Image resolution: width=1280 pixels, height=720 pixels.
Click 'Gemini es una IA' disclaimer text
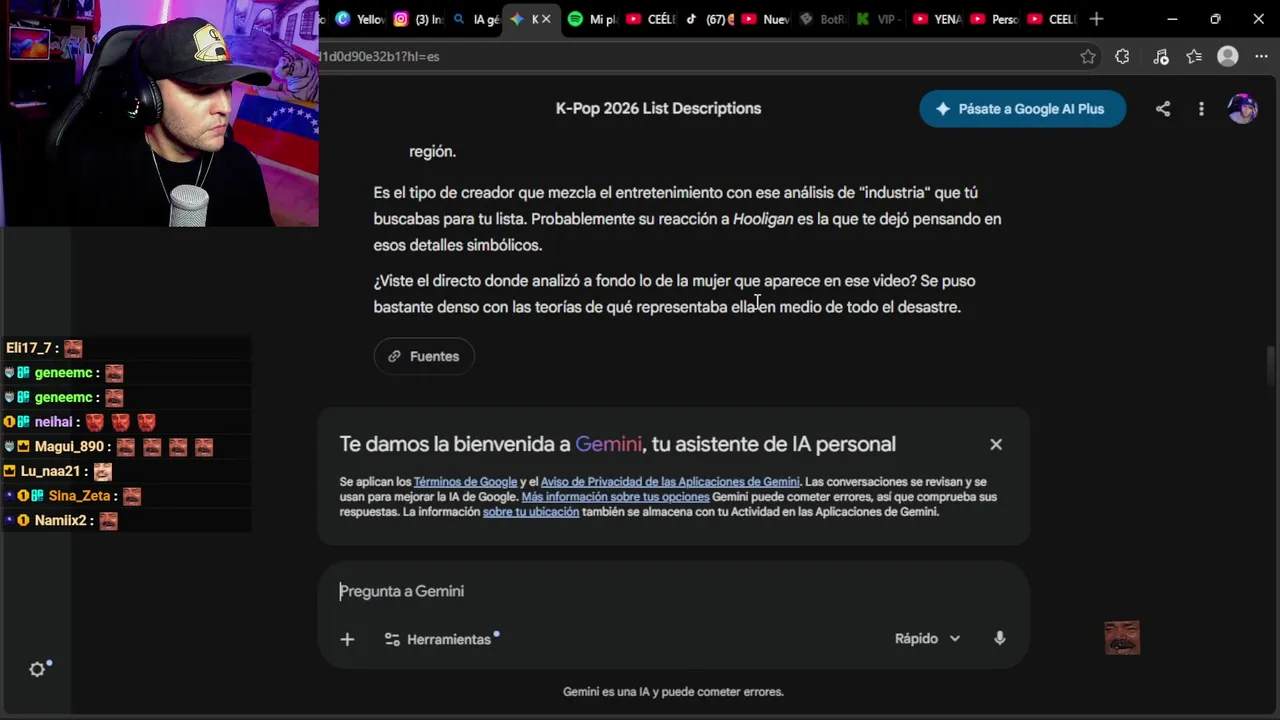click(x=672, y=691)
